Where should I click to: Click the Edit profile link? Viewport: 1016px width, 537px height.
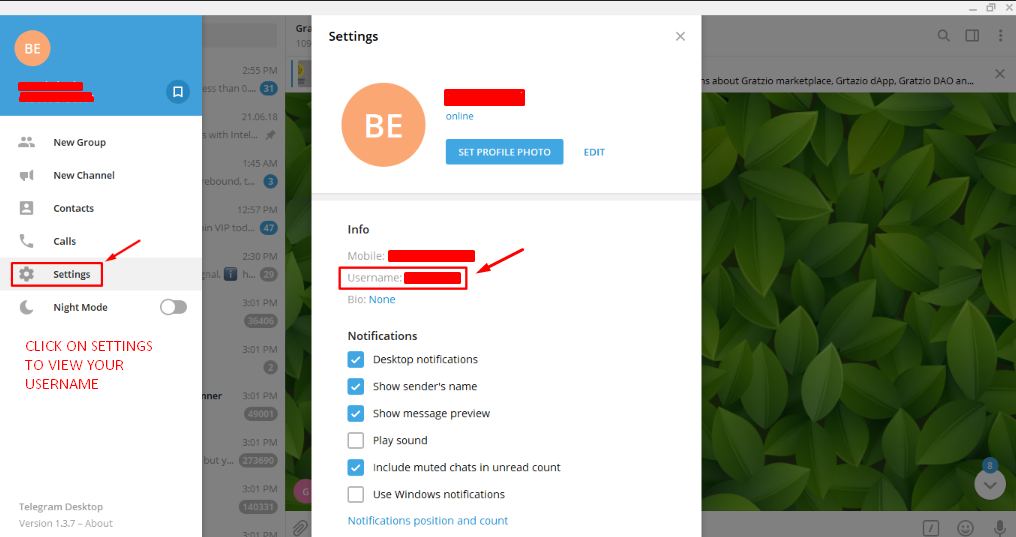(x=594, y=152)
